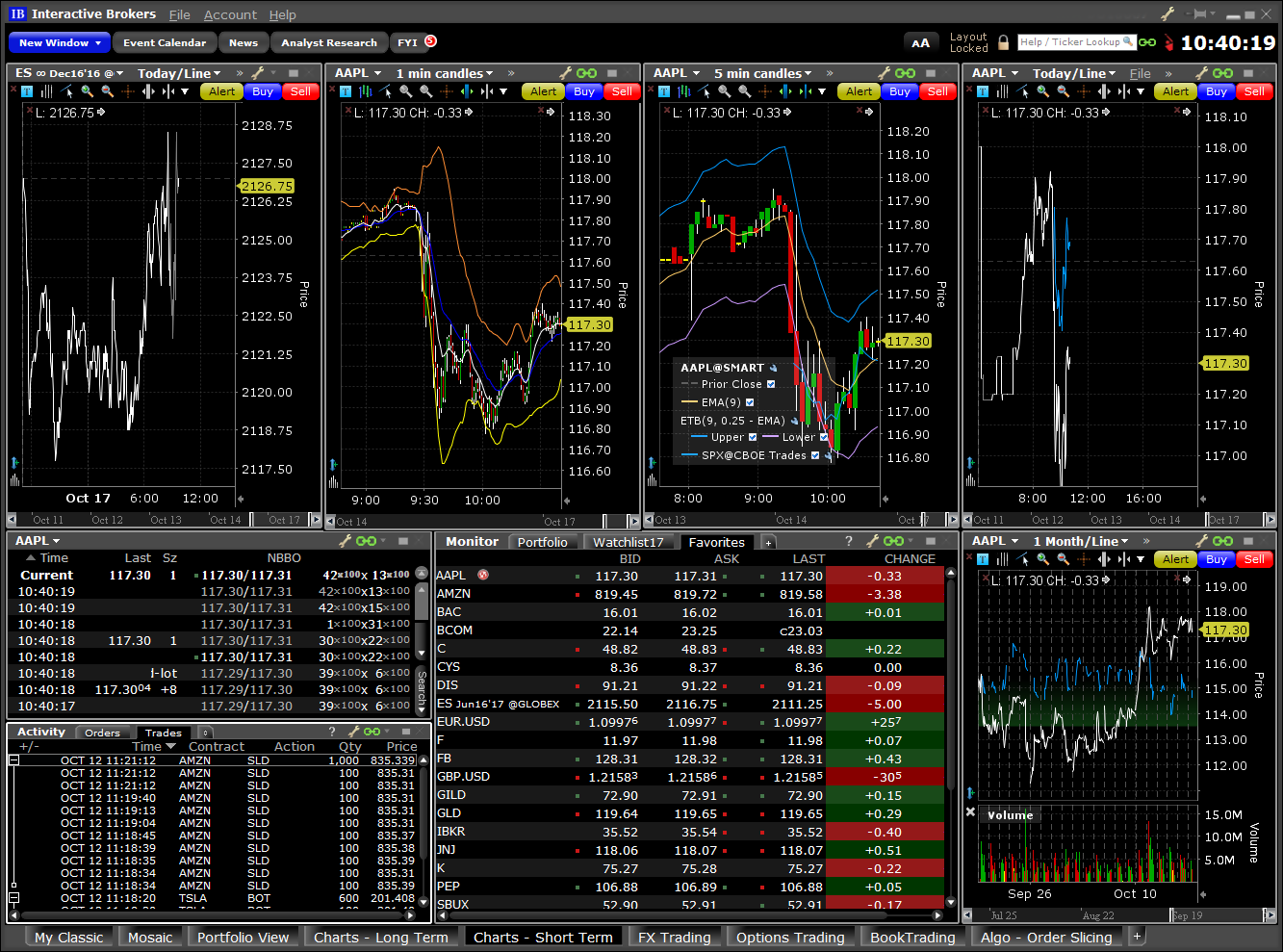1283x952 pixels.
Task: Open the FX Trading workspace tab
Action: pyautogui.click(x=674, y=936)
